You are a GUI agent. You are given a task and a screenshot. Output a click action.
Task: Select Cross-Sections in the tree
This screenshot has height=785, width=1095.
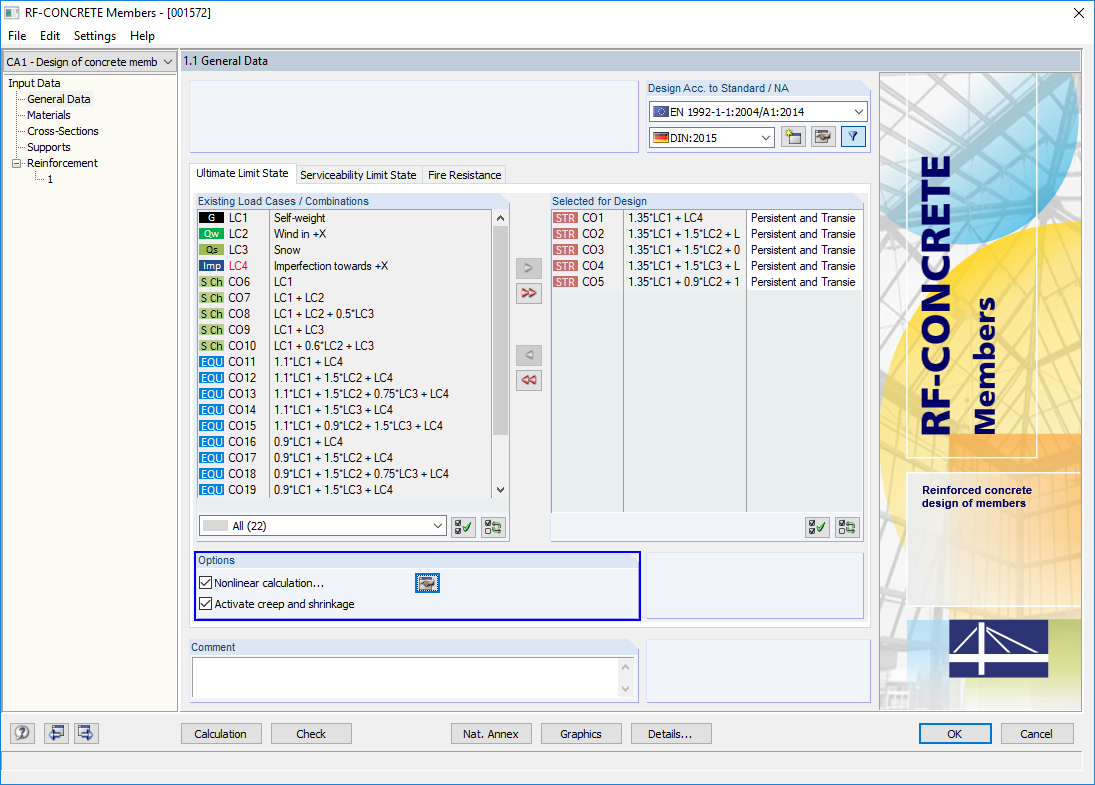[63, 131]
